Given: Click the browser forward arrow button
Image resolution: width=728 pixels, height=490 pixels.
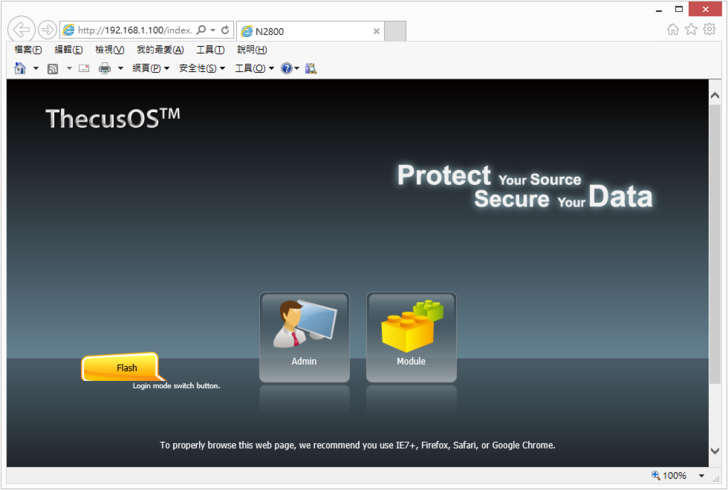Looking at the screenshot, I should click(47, 30).
